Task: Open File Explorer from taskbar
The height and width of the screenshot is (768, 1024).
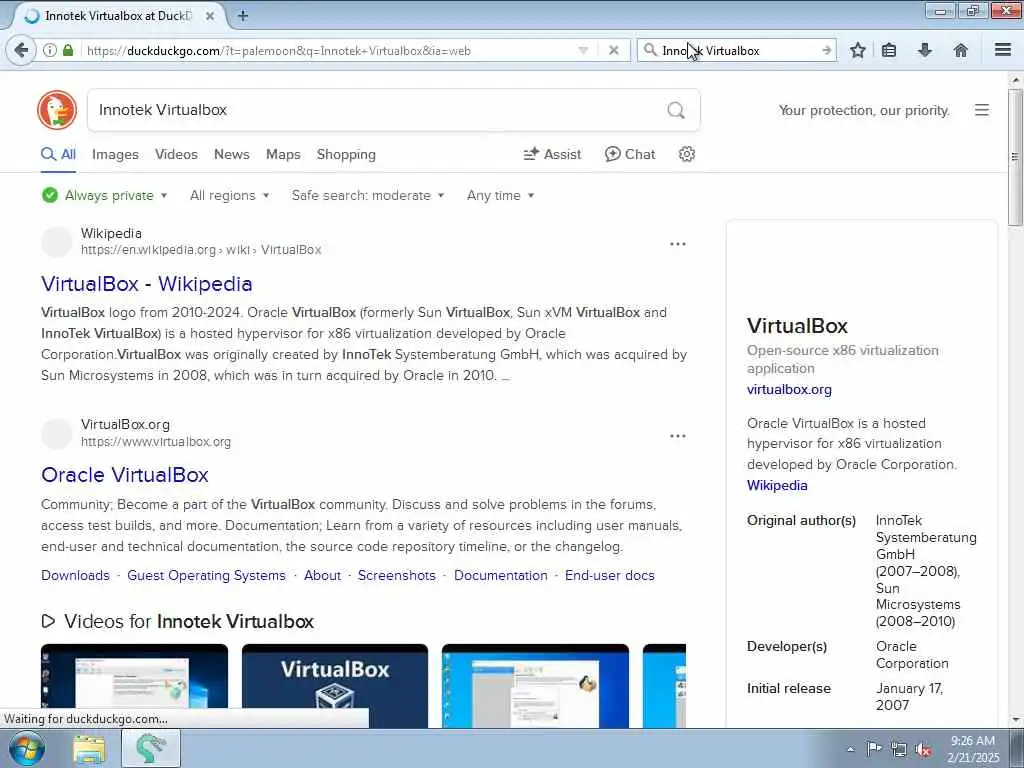Action: (89, 749)
